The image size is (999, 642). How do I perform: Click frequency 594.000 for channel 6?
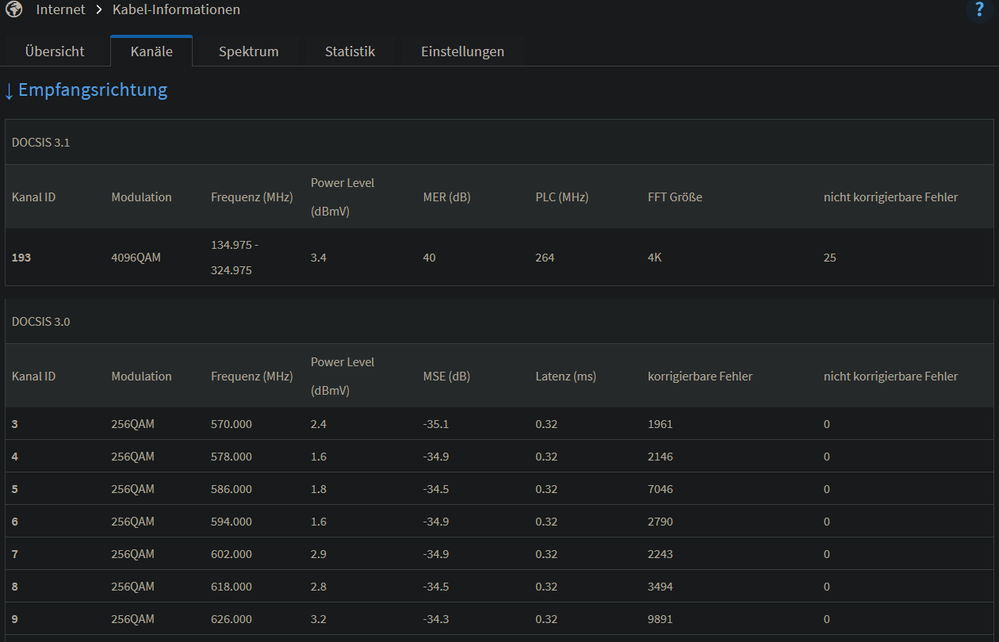click(231, 522)
